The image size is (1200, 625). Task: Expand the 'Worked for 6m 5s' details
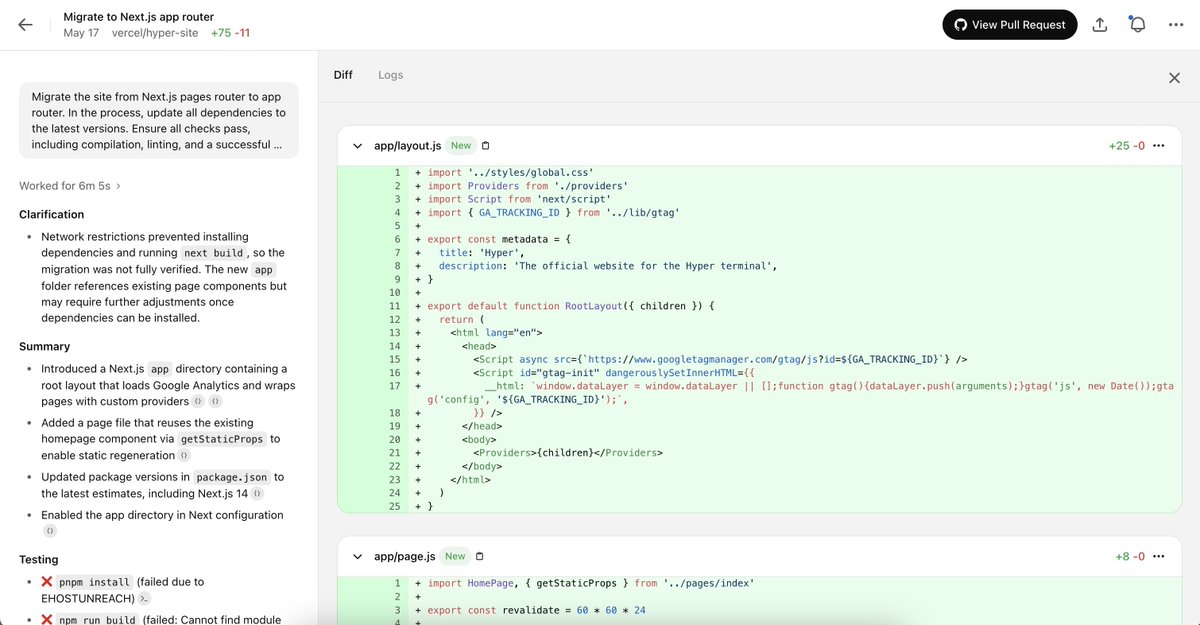pyautogui.click(x=70, y=186)
